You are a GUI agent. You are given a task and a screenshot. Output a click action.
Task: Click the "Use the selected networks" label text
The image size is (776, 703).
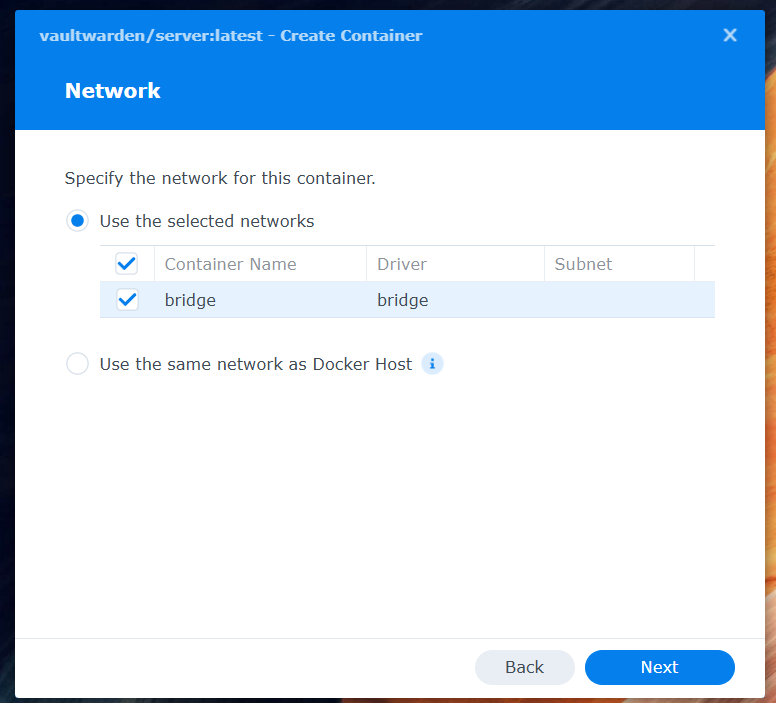[x=207, y=221]
